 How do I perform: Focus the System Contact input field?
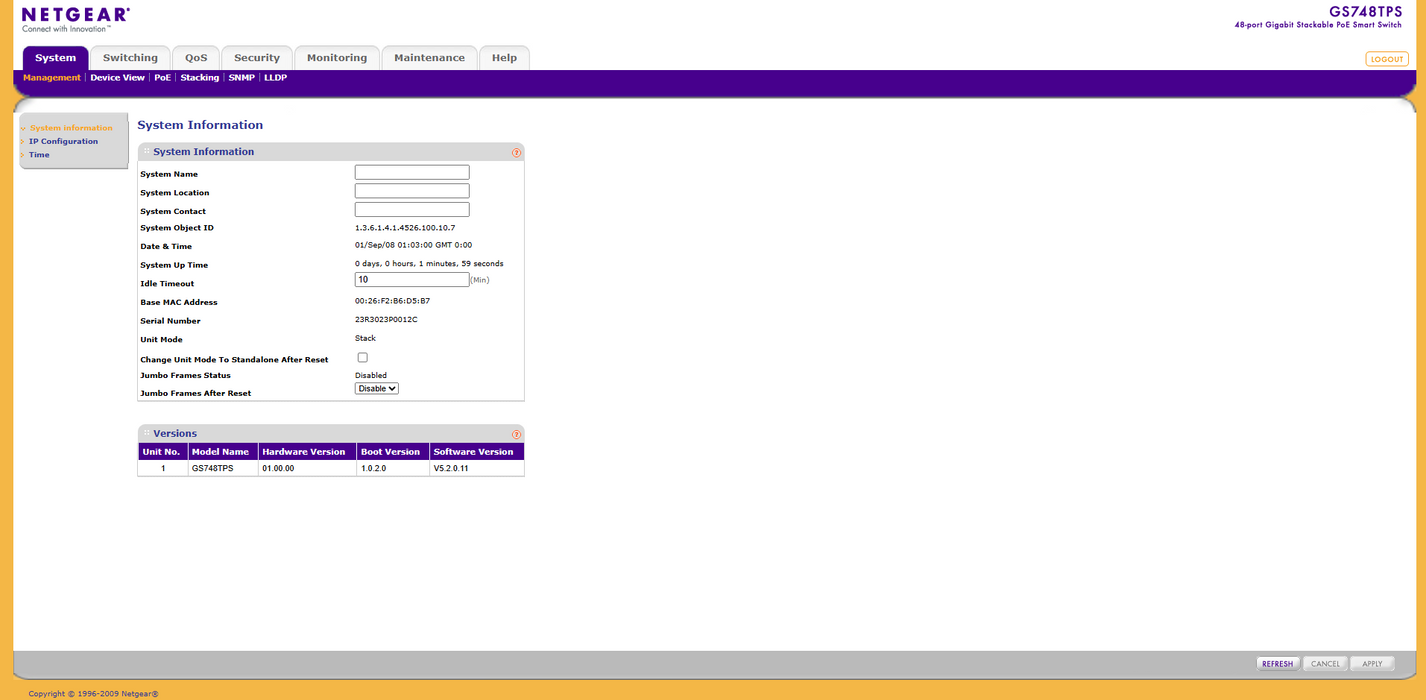(412, 210)
